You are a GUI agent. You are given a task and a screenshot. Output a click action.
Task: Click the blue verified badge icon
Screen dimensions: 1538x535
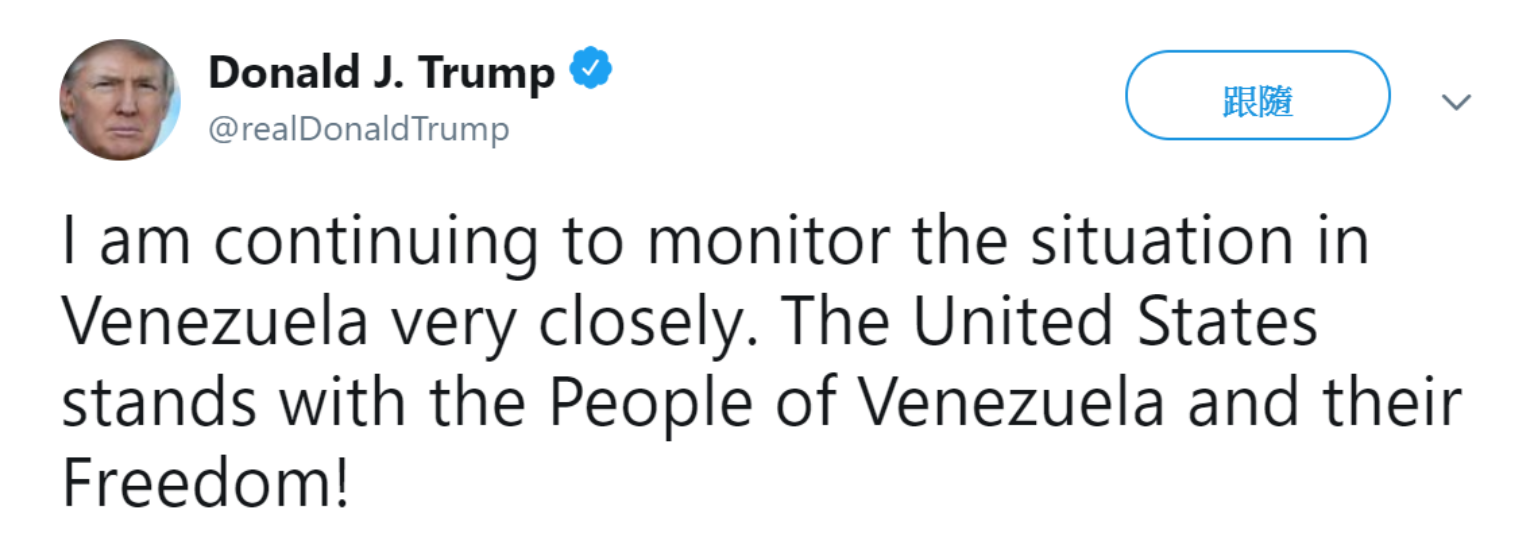(x=591, y=69)
